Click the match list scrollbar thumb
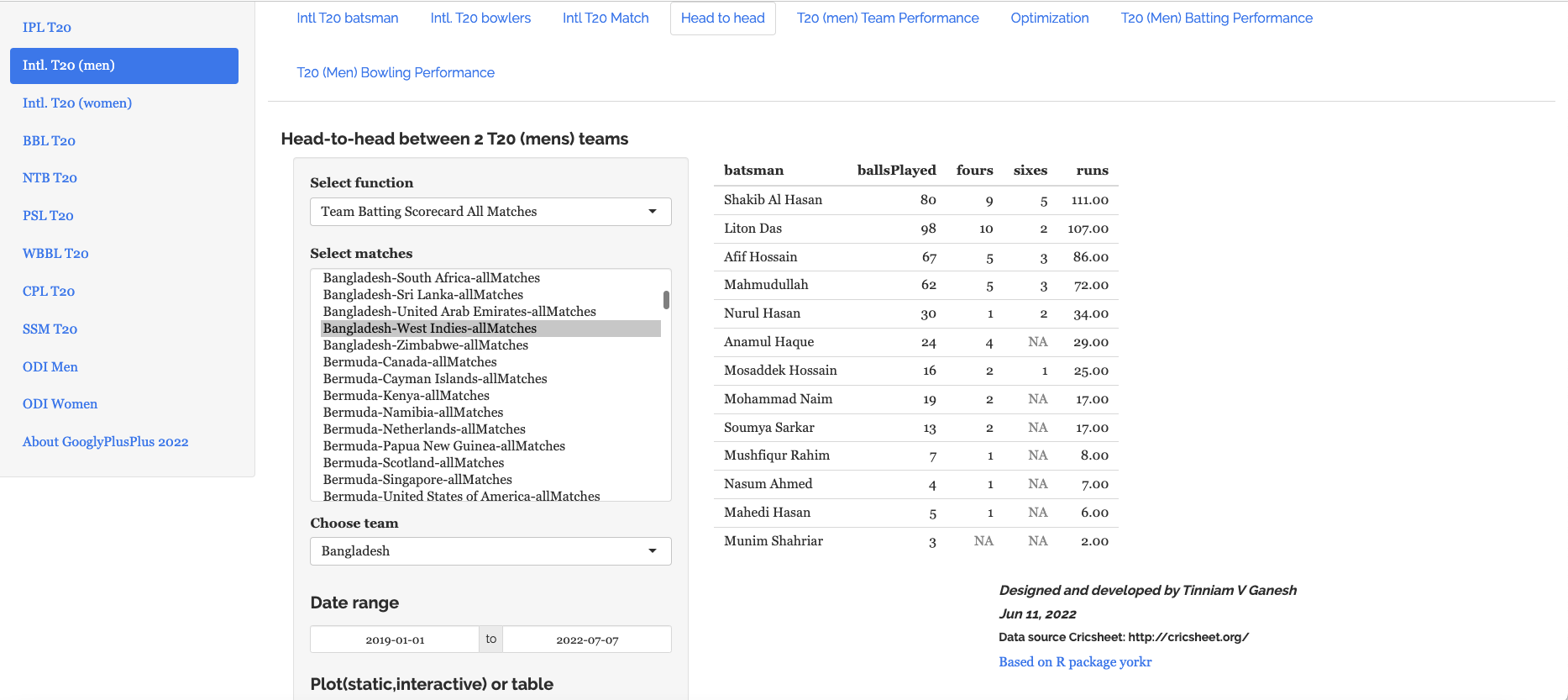 coord(666,300)
